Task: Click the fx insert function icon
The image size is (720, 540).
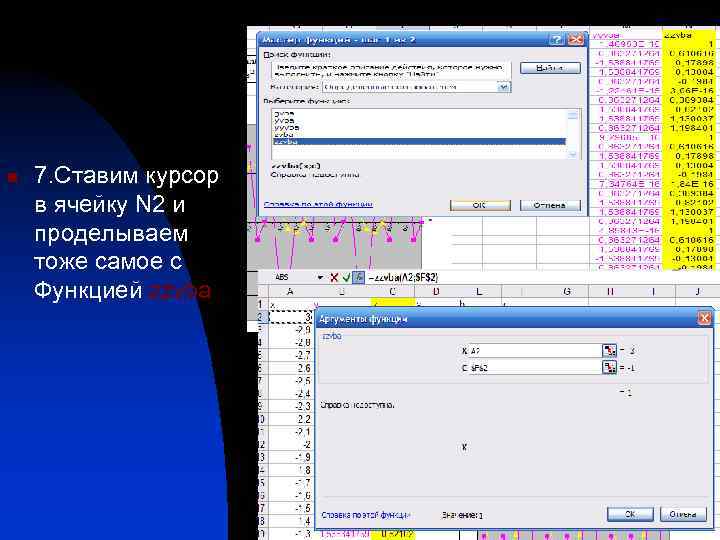Action: 359,277
